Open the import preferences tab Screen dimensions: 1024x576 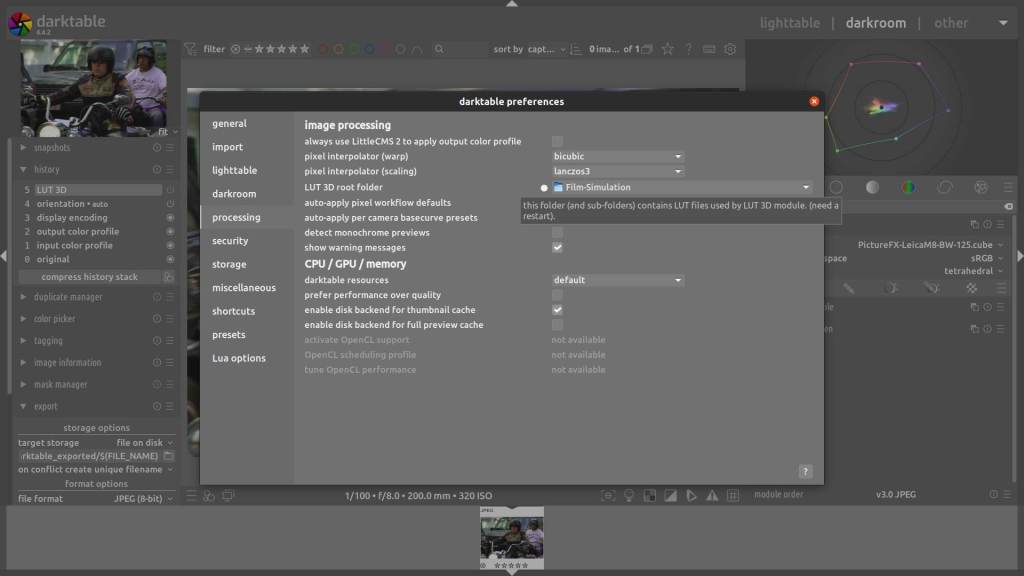(x=227, y=147)
